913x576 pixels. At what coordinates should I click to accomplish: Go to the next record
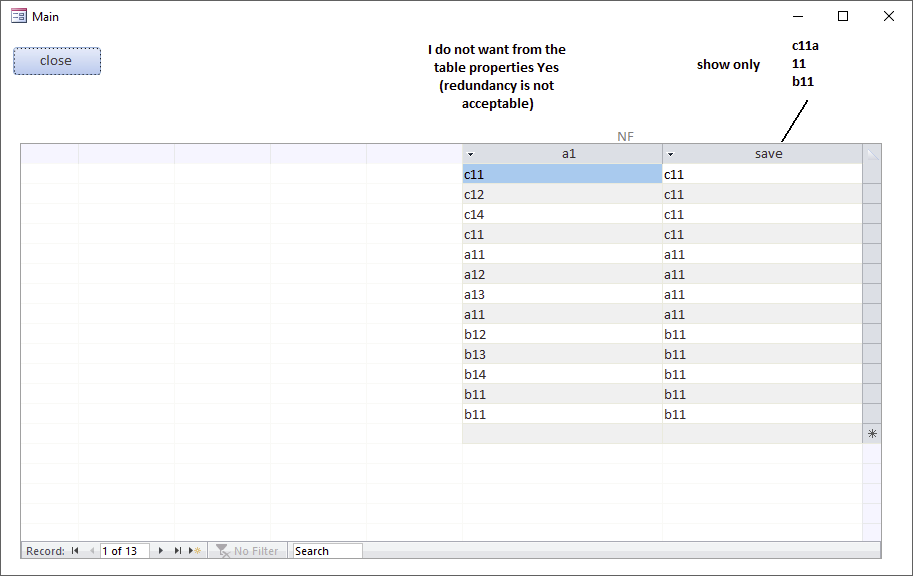161,550
